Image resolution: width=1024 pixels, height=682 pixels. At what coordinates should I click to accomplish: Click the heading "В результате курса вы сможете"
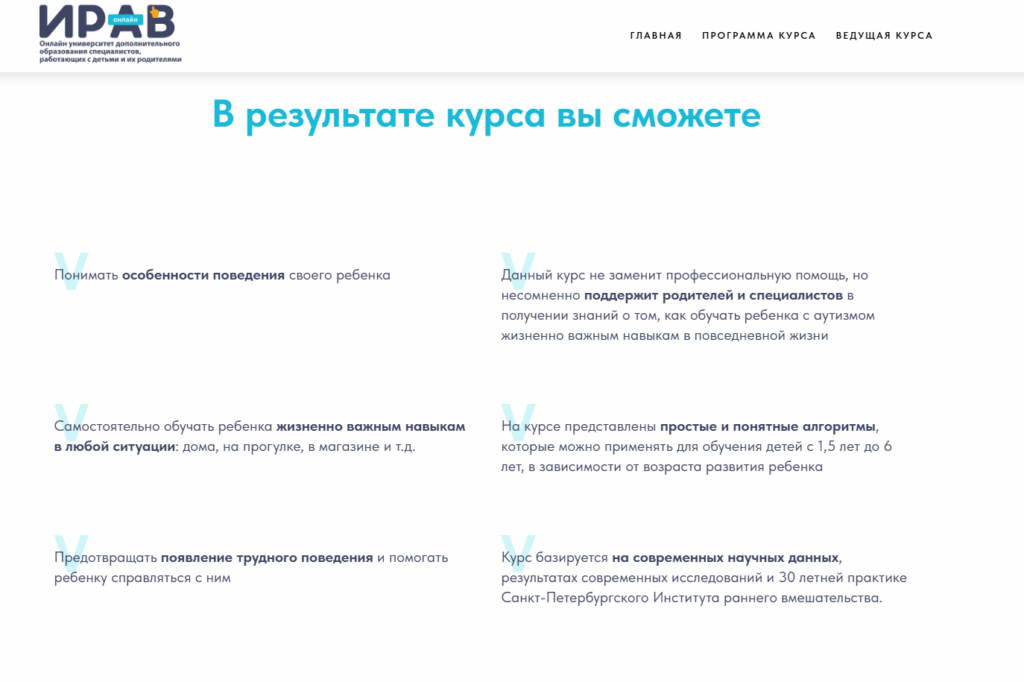coord(487,115)
